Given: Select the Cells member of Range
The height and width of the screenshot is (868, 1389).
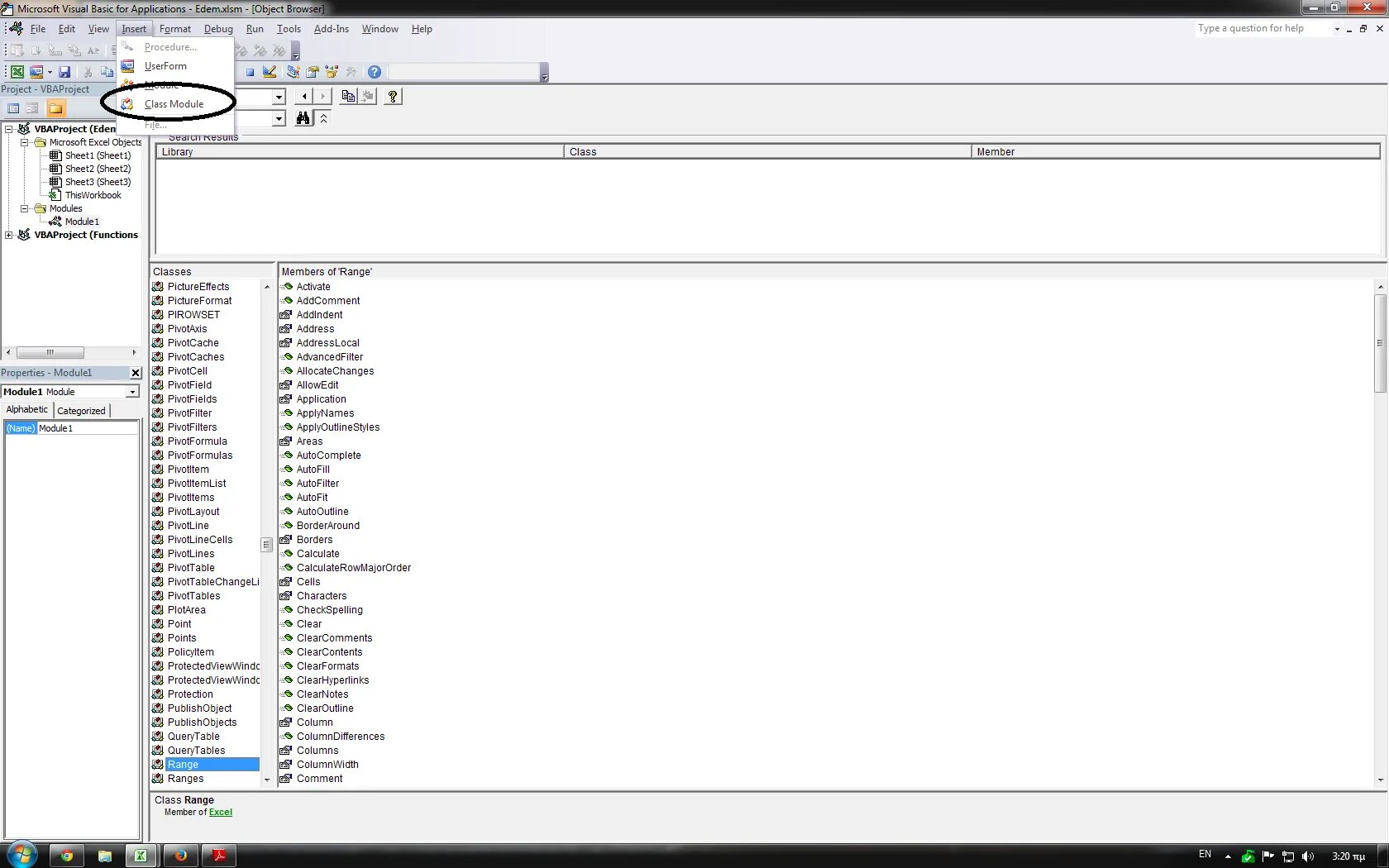Looking at the screenshot, I should tap(308, 582).
